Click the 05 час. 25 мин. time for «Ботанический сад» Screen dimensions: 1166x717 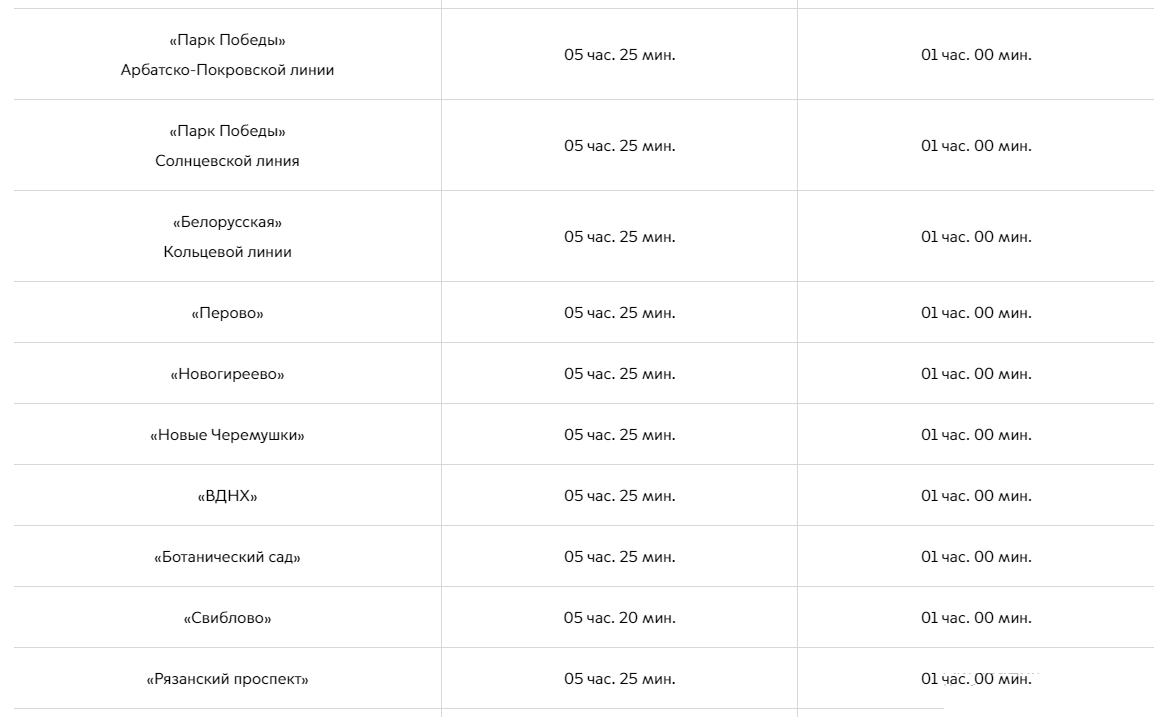(x=619, y=557)
